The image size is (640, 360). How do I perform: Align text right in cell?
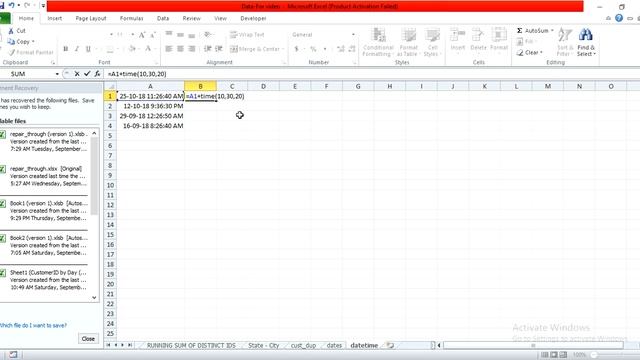pyautogui.click(x=191, y=49)
